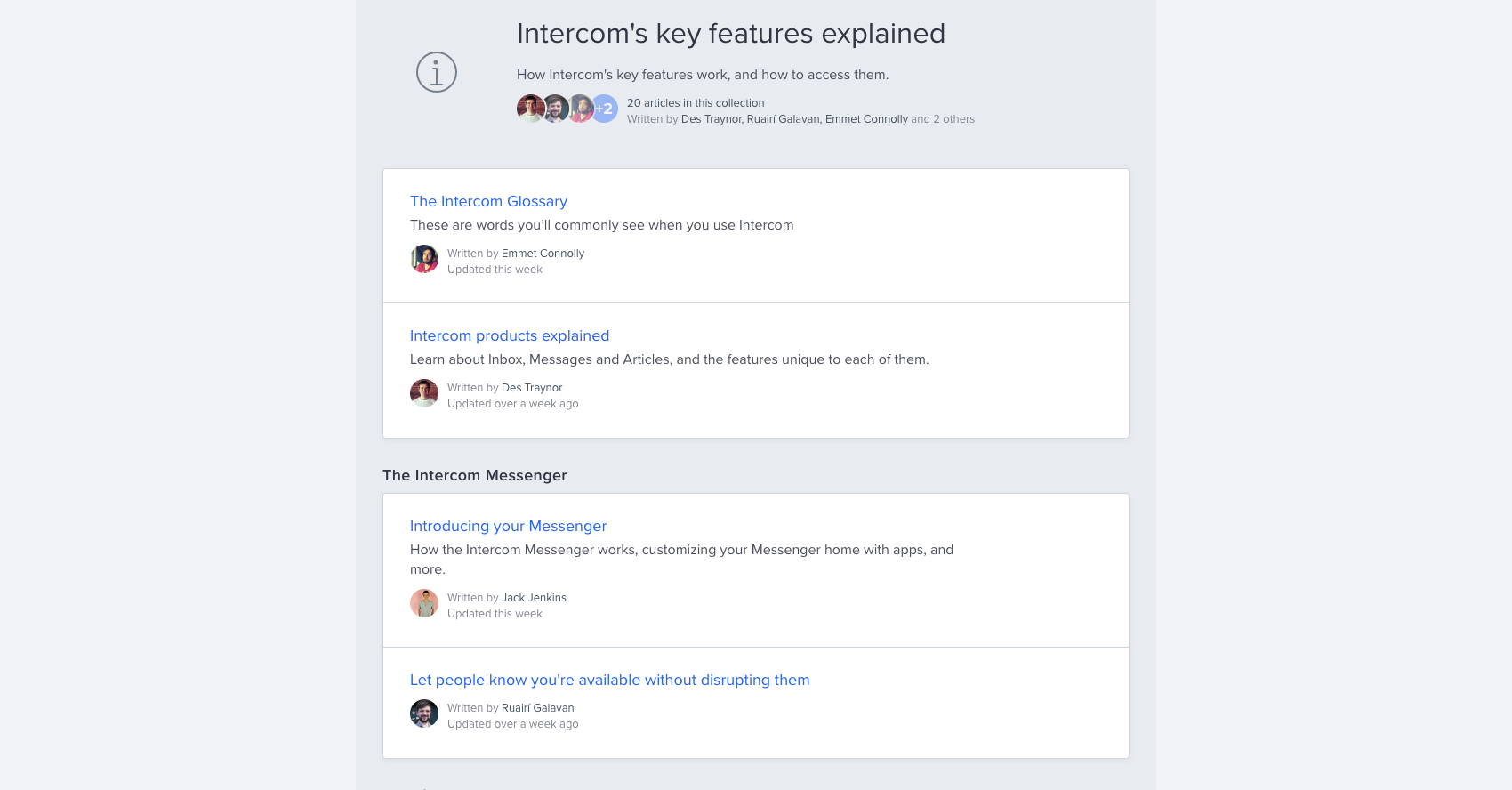Click 'Written by Ruairí Galavan' in the last card

pos(511,708)
